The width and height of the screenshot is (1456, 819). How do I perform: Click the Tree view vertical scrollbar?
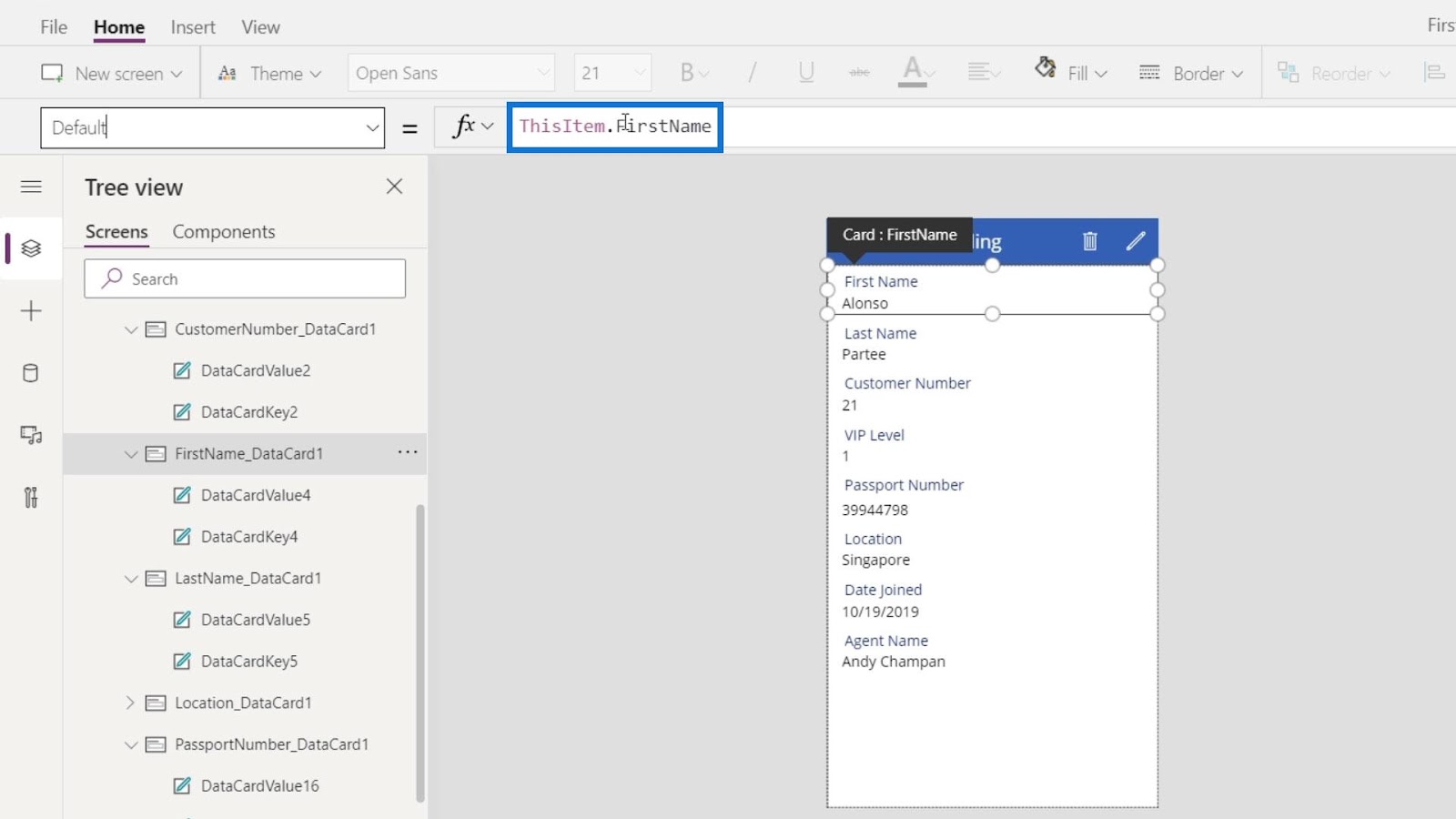(420, 652)
